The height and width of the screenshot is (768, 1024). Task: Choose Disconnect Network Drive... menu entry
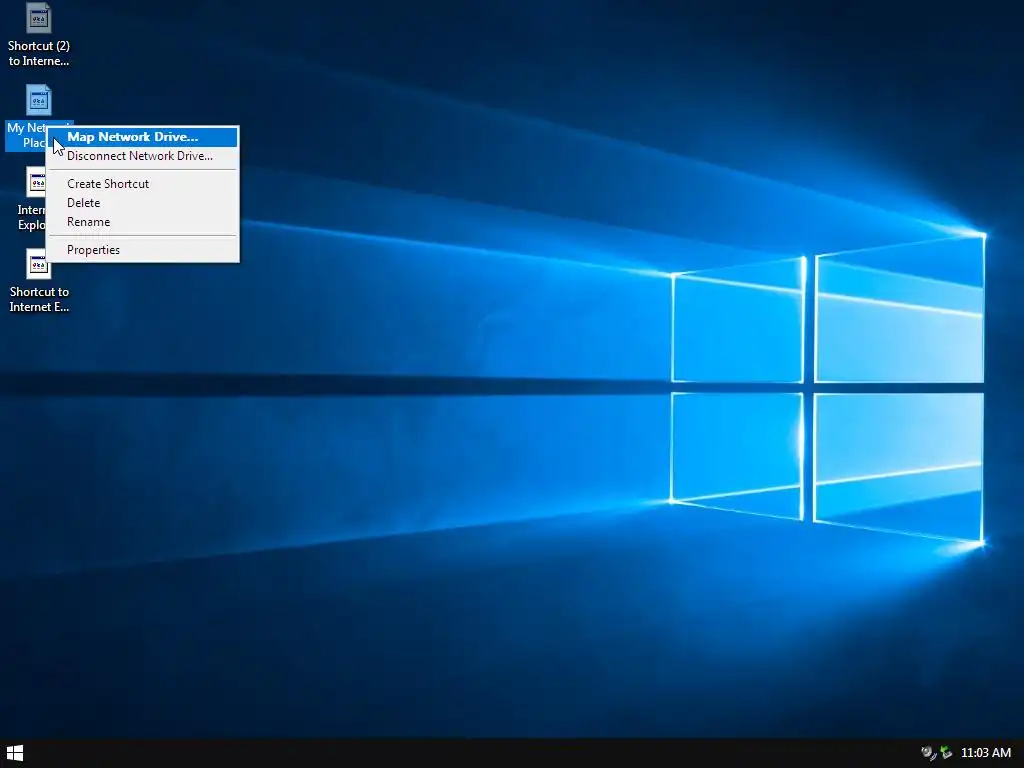tap(142, 156)
